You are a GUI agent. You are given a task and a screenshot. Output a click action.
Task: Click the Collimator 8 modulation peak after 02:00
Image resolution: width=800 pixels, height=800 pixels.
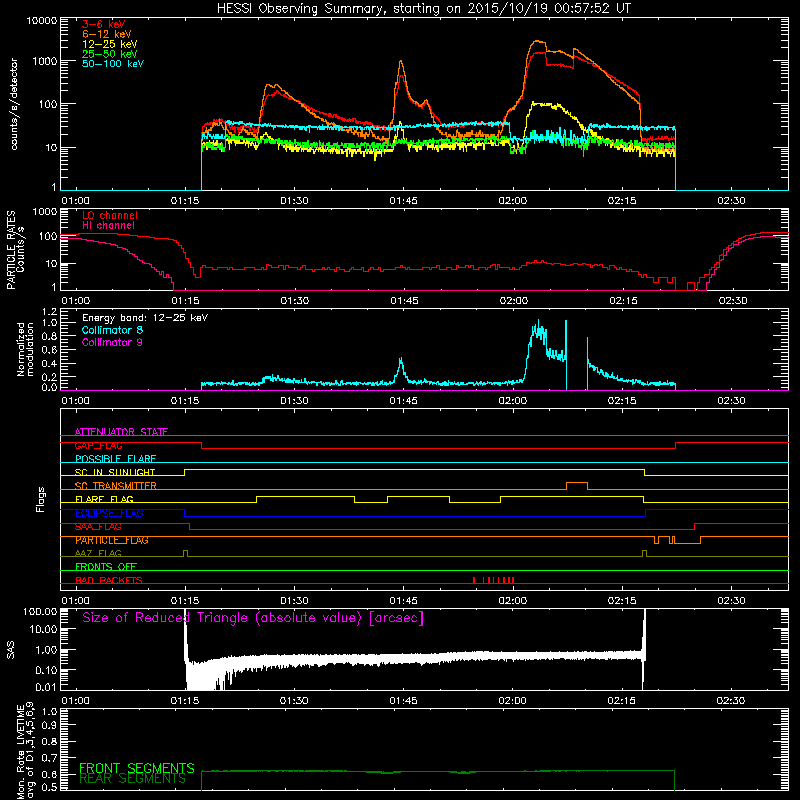point(538,327)
